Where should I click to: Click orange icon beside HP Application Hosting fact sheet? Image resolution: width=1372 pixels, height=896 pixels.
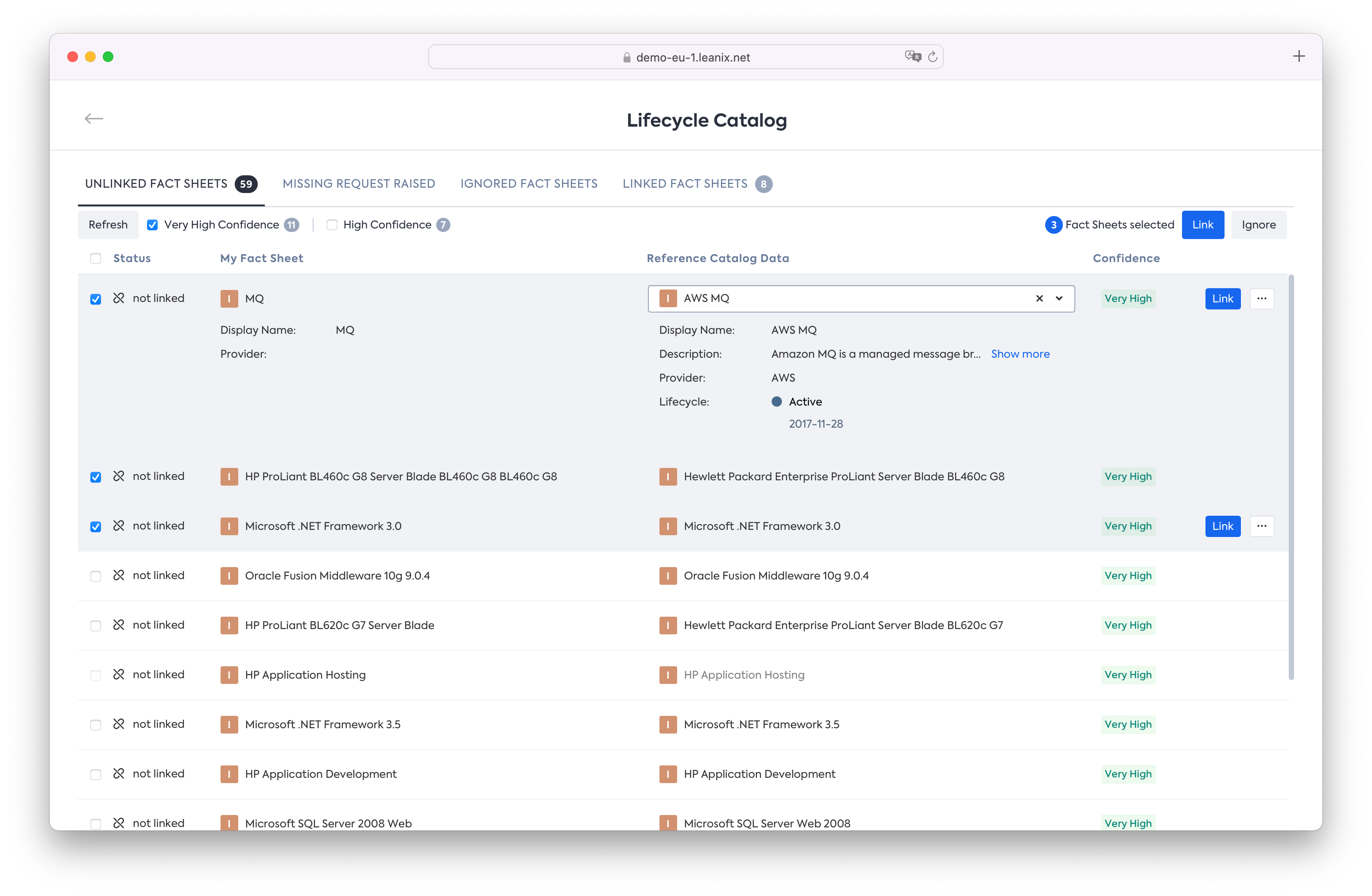pyautogui.click(x=229, y=675)
